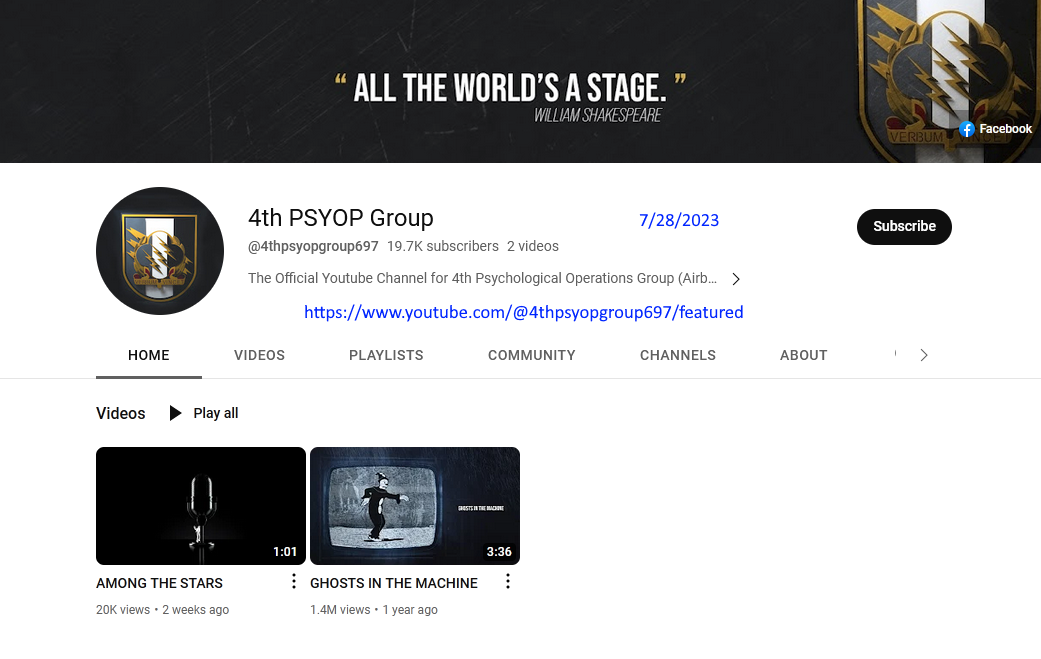The height and width of the screenshot is (659, 1041).
Task: Subscribe to the 4th PSYOP Group channel
Action: click(904, 227)
